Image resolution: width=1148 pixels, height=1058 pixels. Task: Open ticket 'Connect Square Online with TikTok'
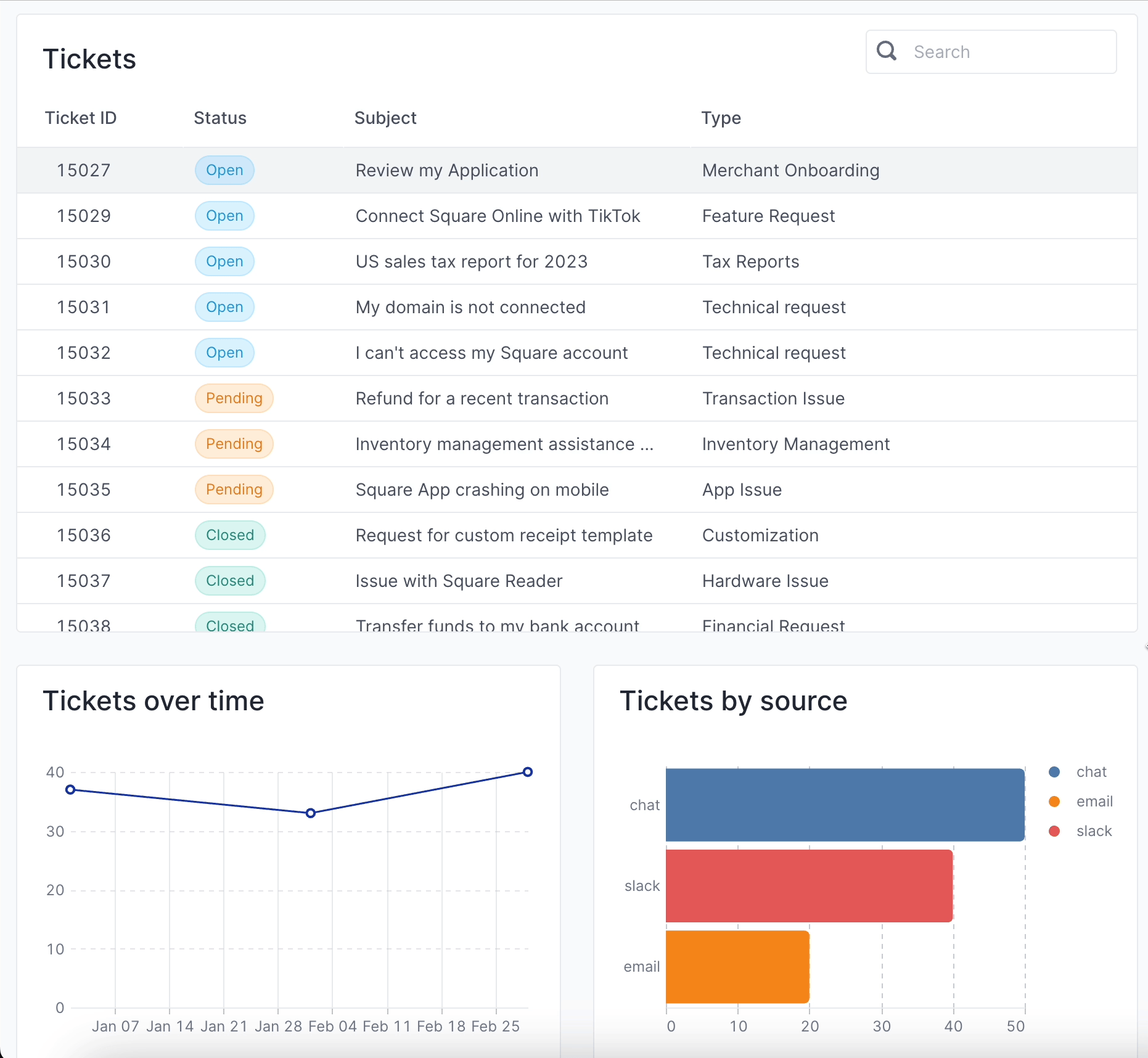(x=497, y=216)
